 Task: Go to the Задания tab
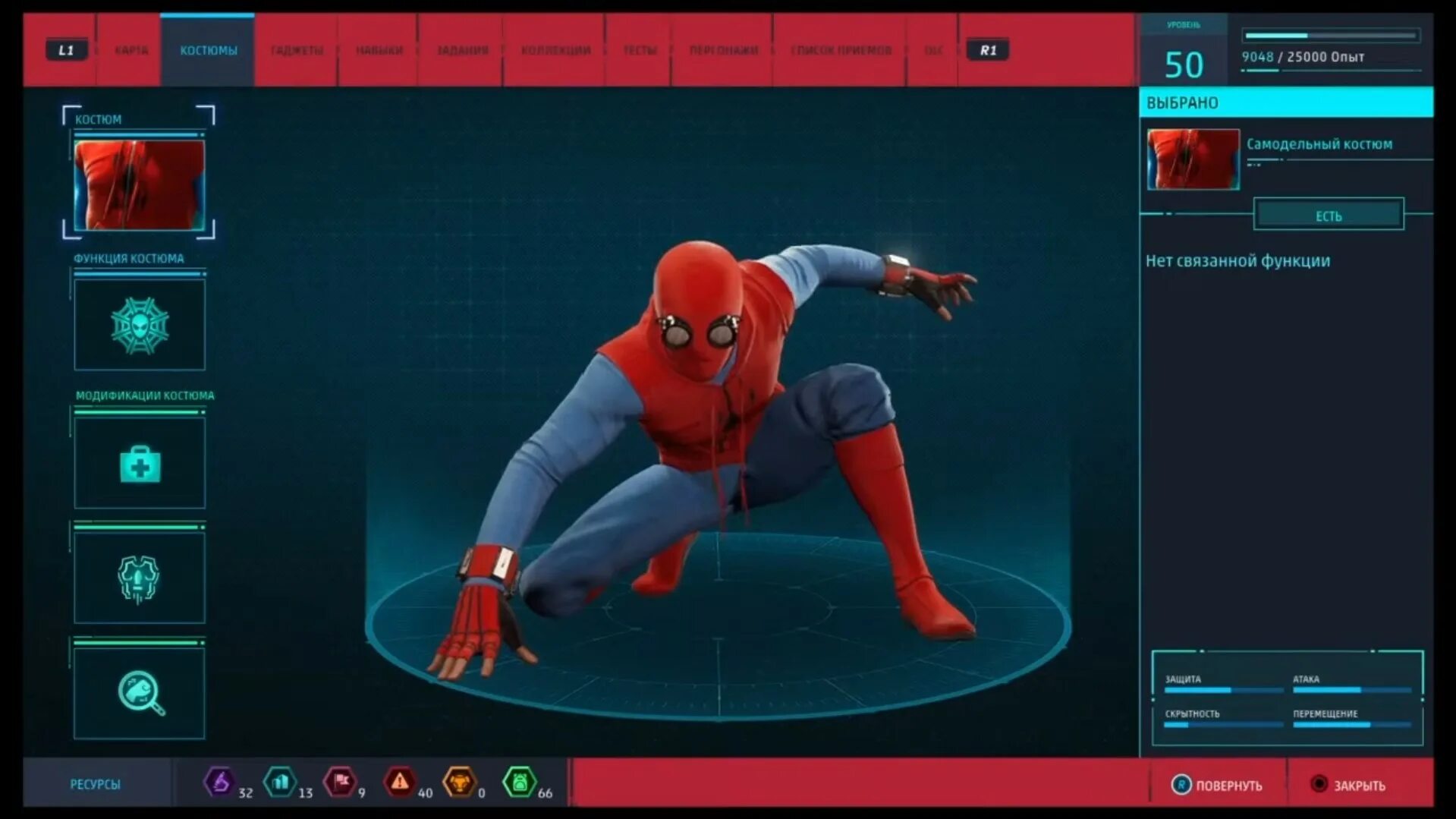(462, 50)
